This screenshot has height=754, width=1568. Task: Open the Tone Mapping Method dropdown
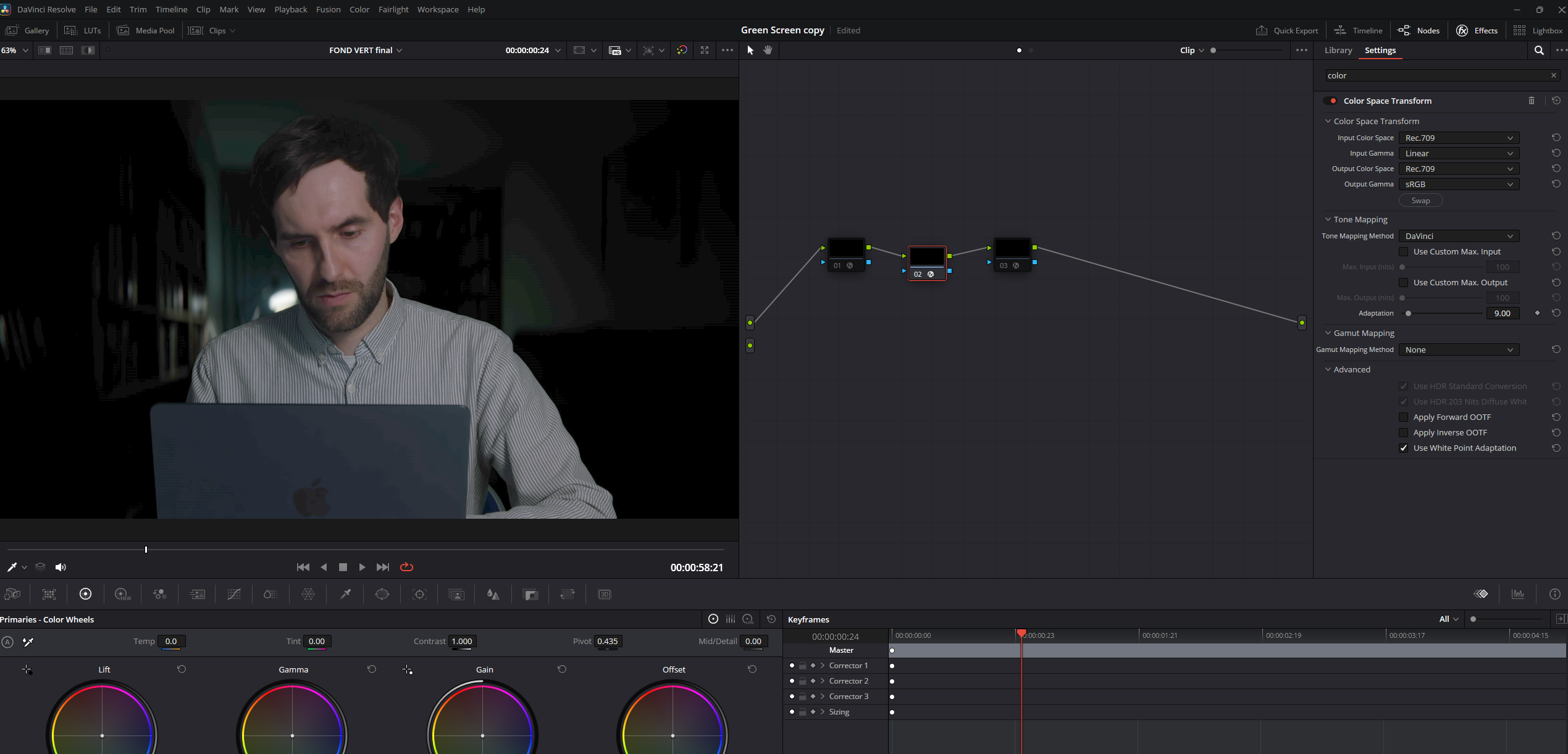[x=1458, y=236]
